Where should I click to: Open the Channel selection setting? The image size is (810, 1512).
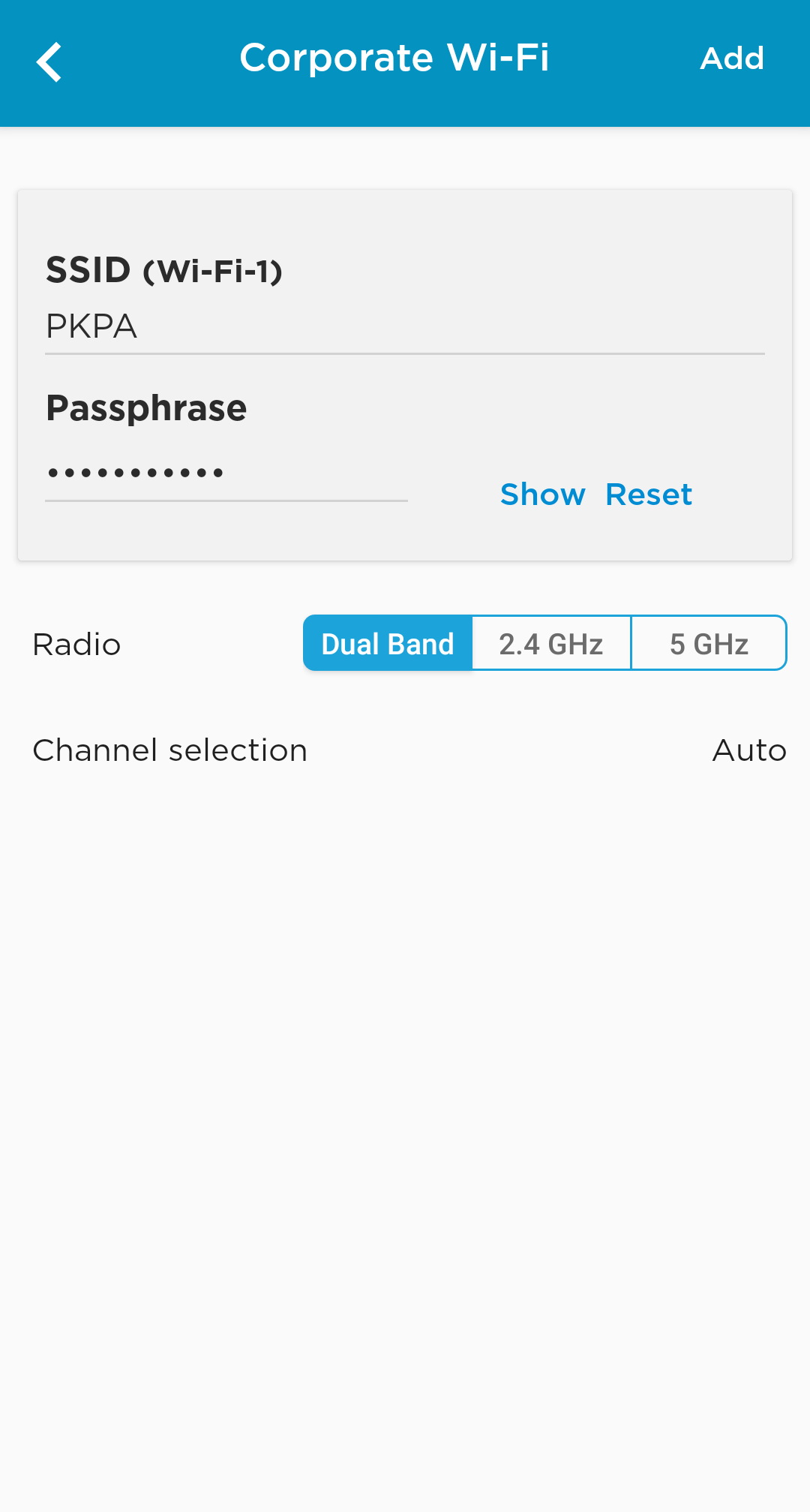tap(170, 750)
